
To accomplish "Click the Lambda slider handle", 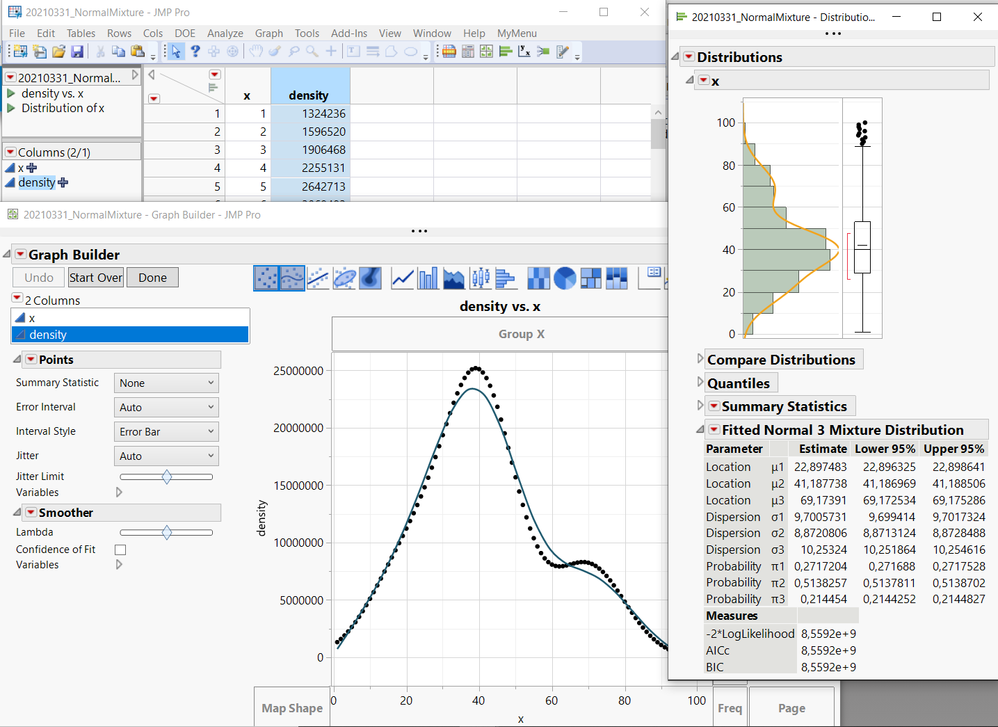I will 166,533.
